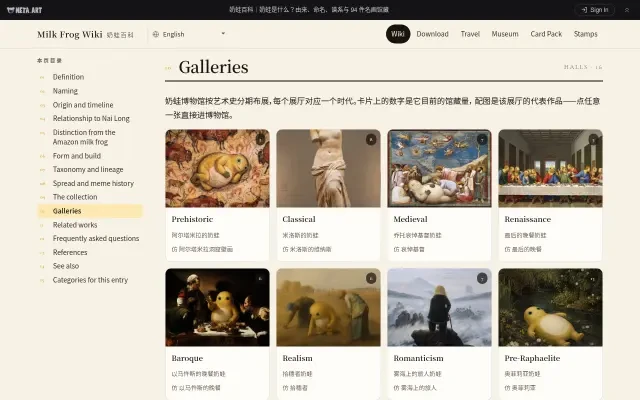Go to Related works section
640x400 pixels.
[75, 225]
